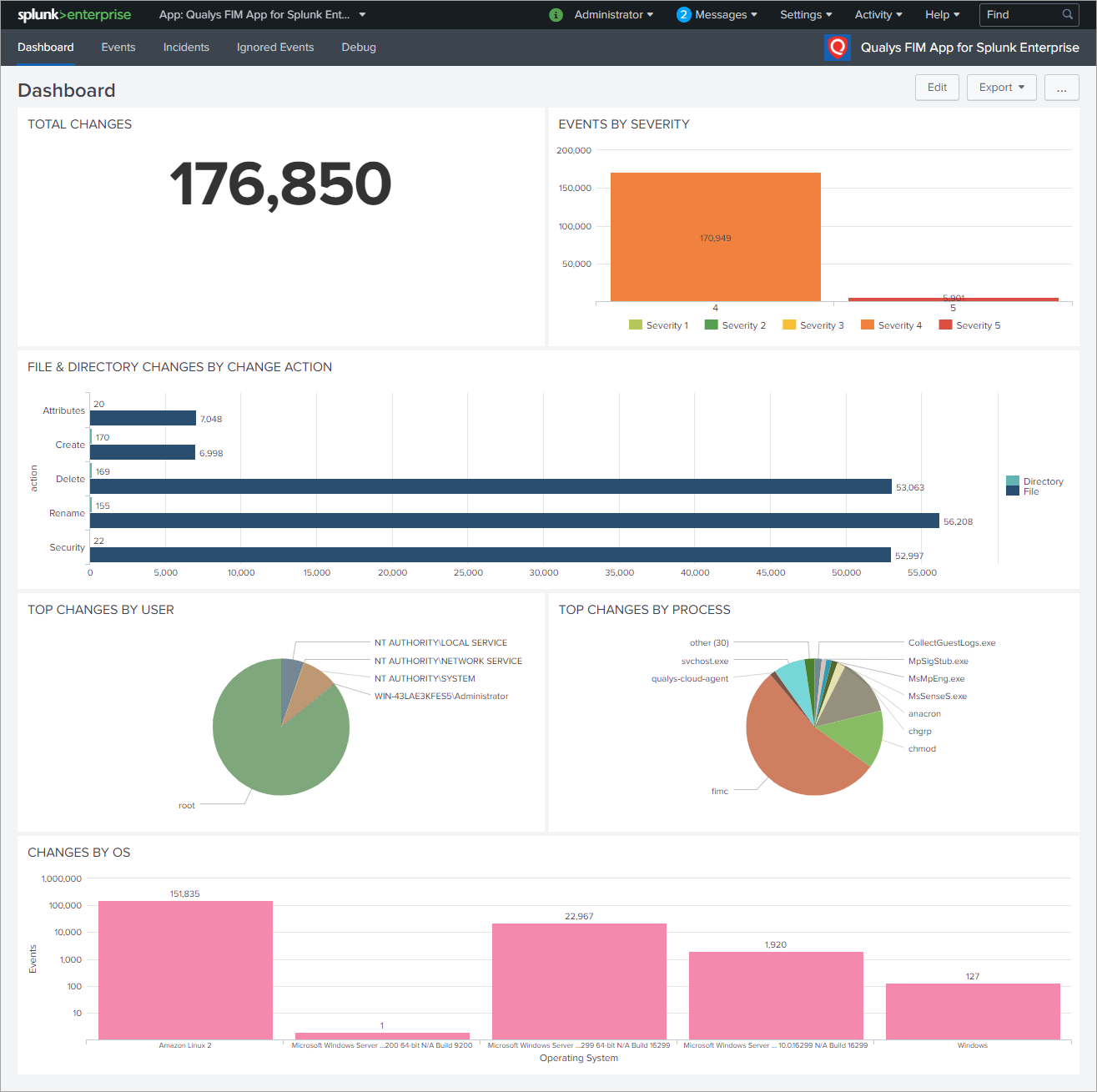Open the Export dropdown
Screen dimensions: 1097x1092
pos(1001,87)
